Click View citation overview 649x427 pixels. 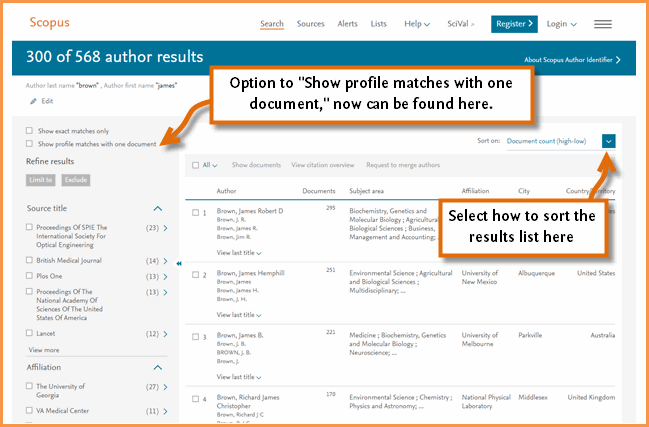click(323, 165)
